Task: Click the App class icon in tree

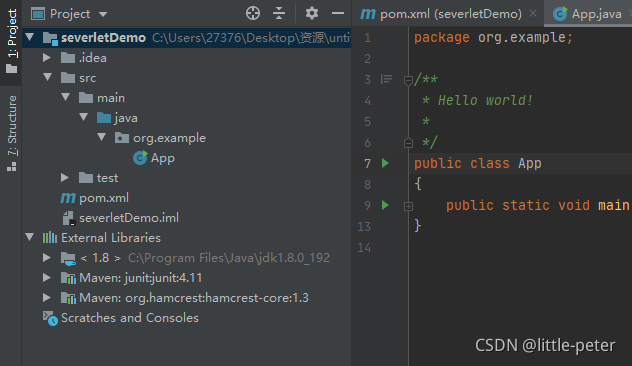Action: tap(140, 158)
